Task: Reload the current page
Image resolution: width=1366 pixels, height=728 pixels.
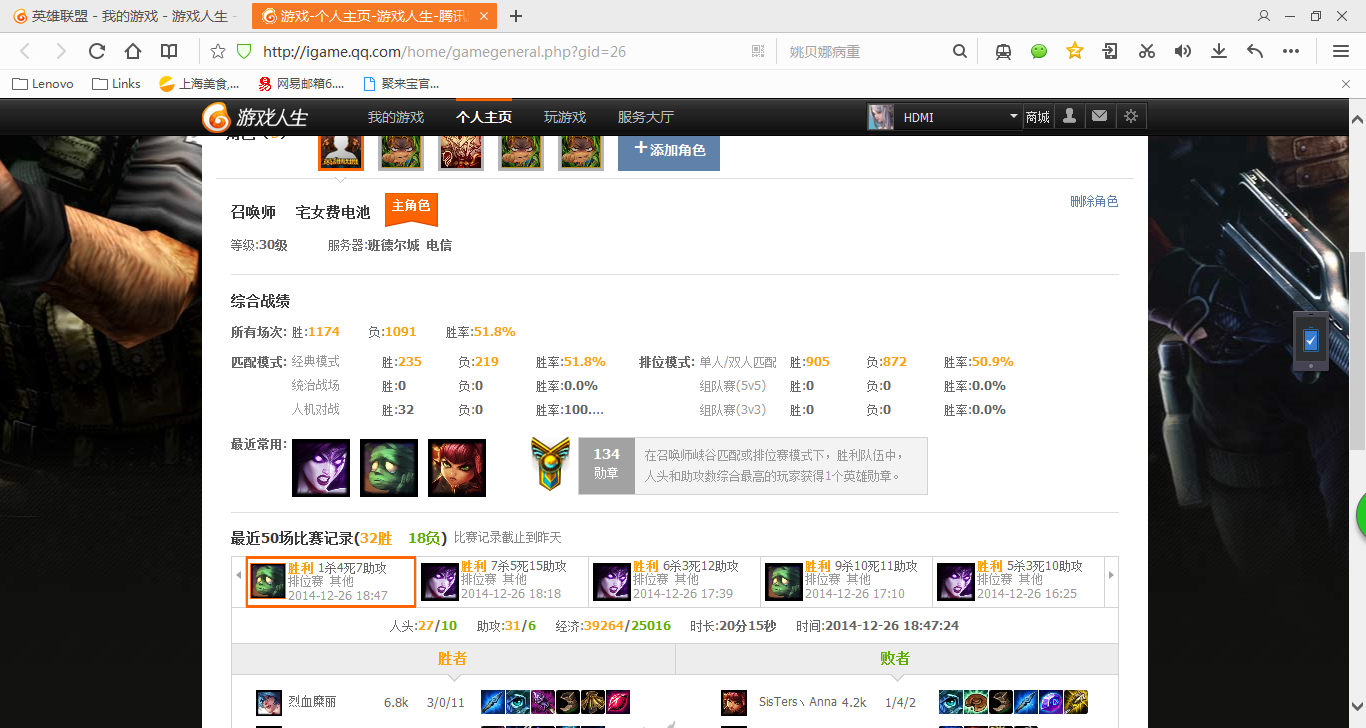Action: pos(97,51)
